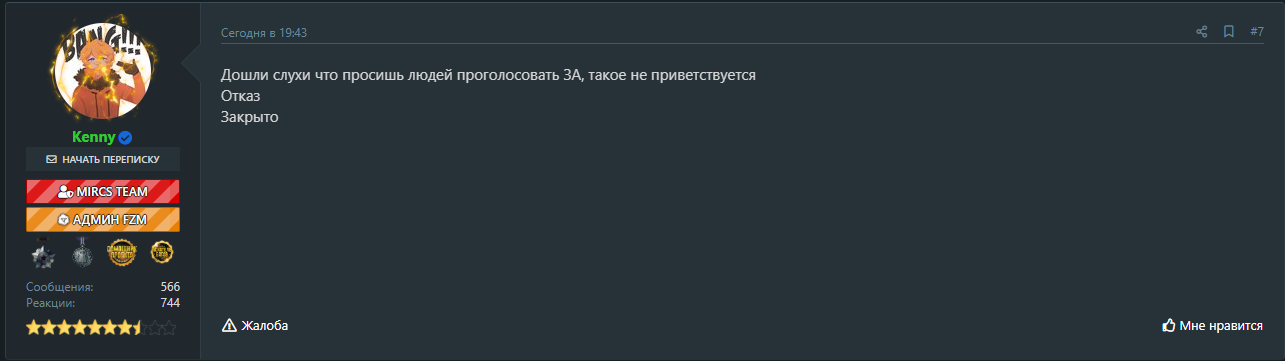1285x361 pixels.
Task: Open Kenny's reactions count 744
Action: coord(170,303)
